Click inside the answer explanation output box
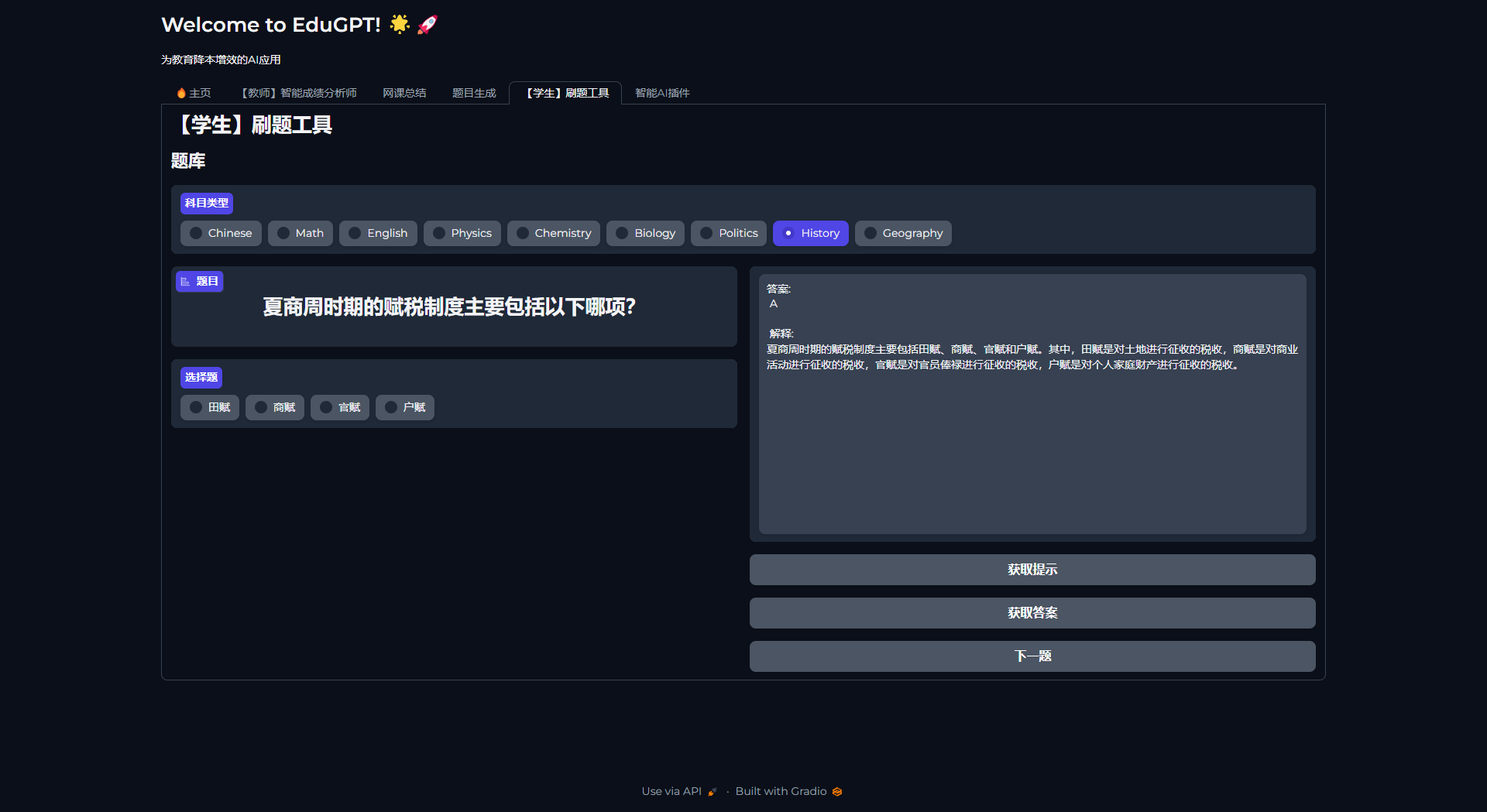Screen dimensions: 1487x812 pos(1032,403)
